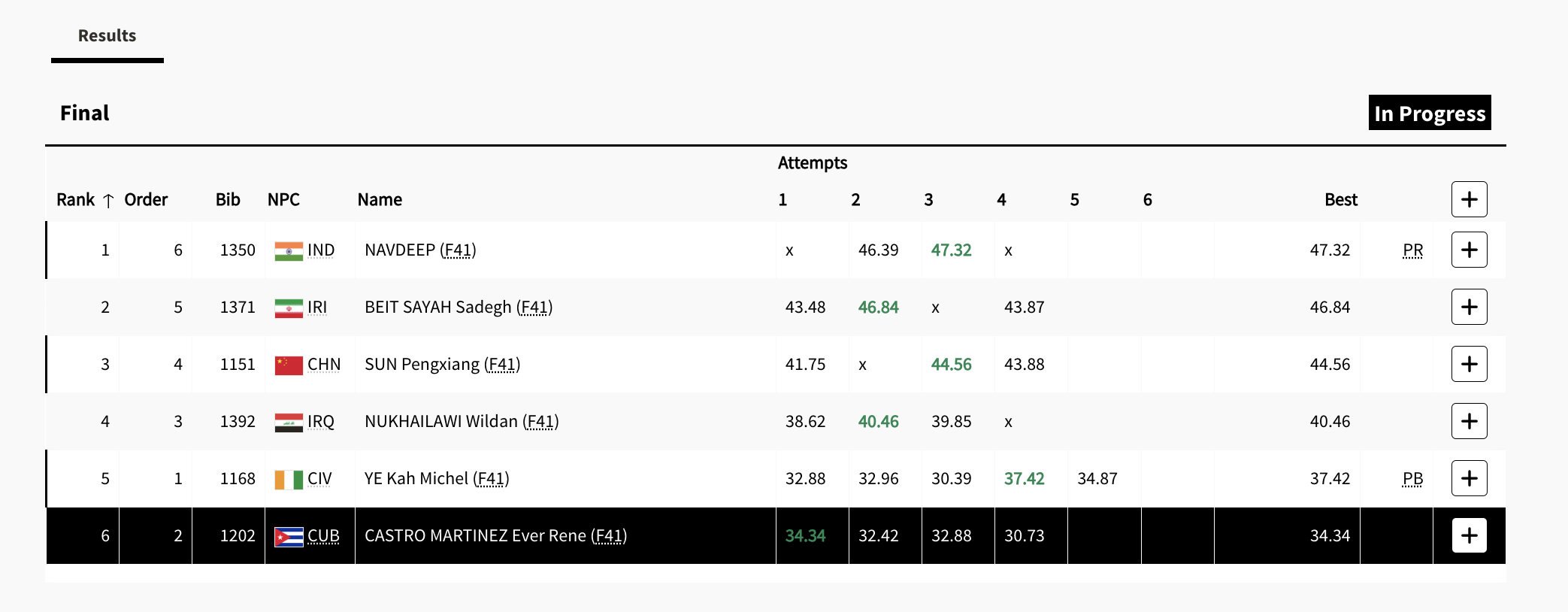Click the PB label for YE Kah Michel
This screenshot has height=612, width=1568.
1412,479
